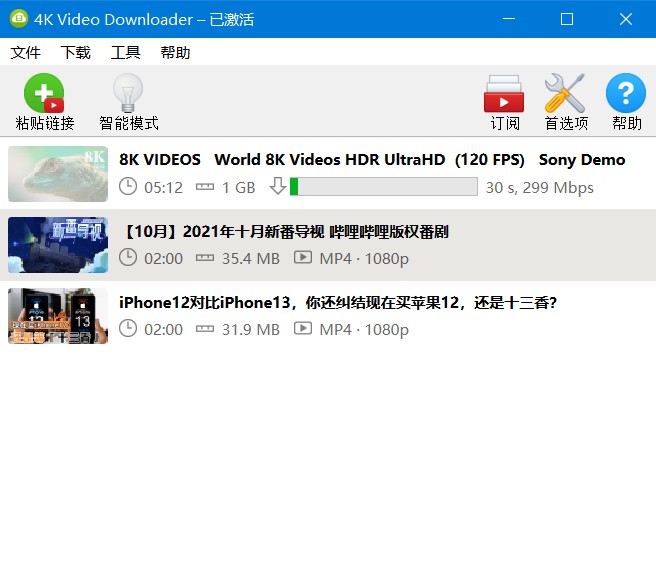Open the 下载 menu
This screenshot has height=563, width=656.
(x=76, y=52)
